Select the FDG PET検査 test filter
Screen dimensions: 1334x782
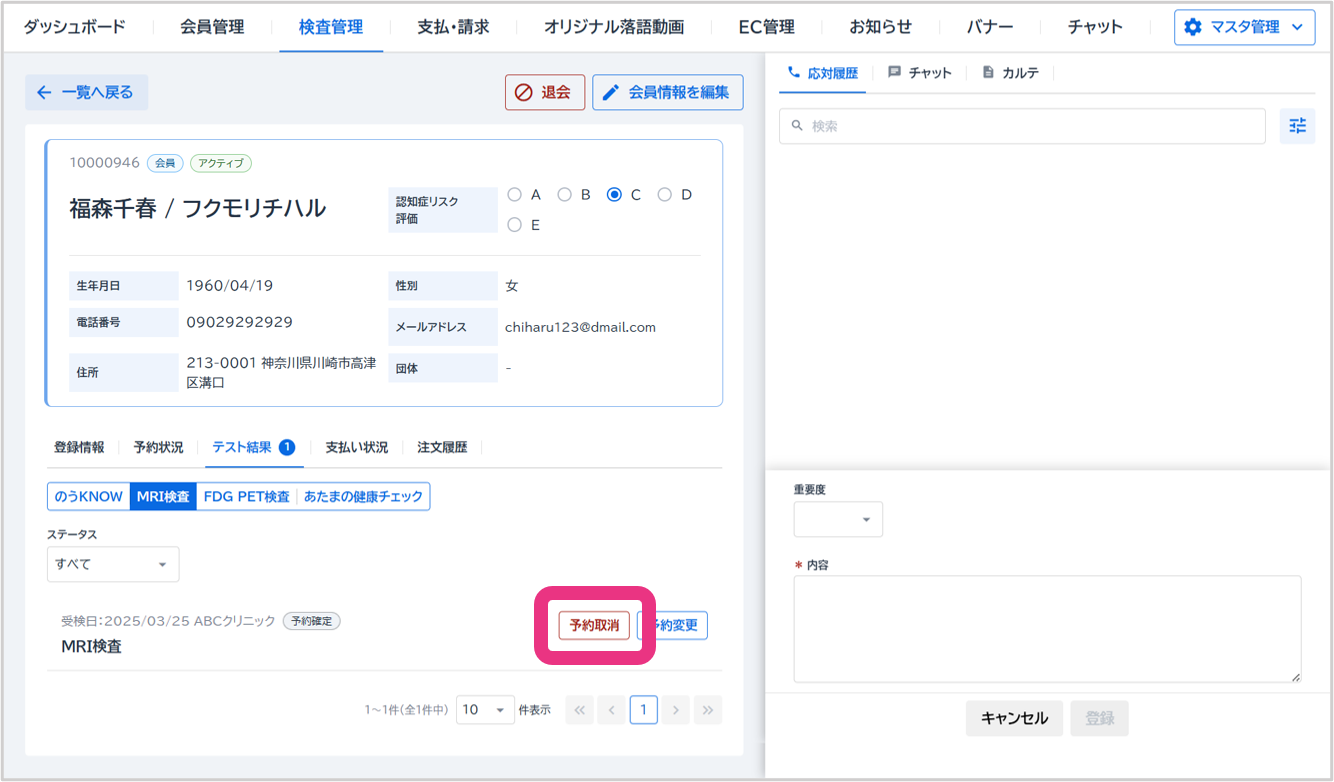(246, 497)
